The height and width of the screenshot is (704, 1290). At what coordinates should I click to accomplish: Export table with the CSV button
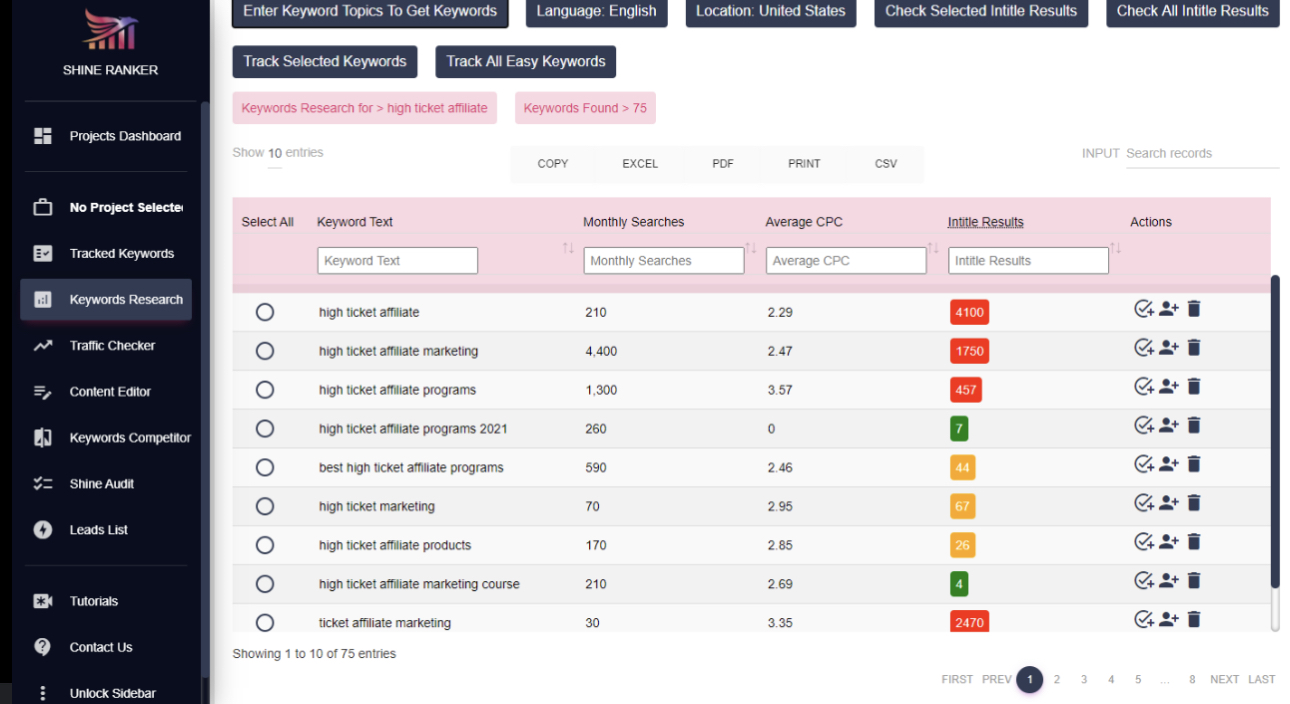[886, 164]
